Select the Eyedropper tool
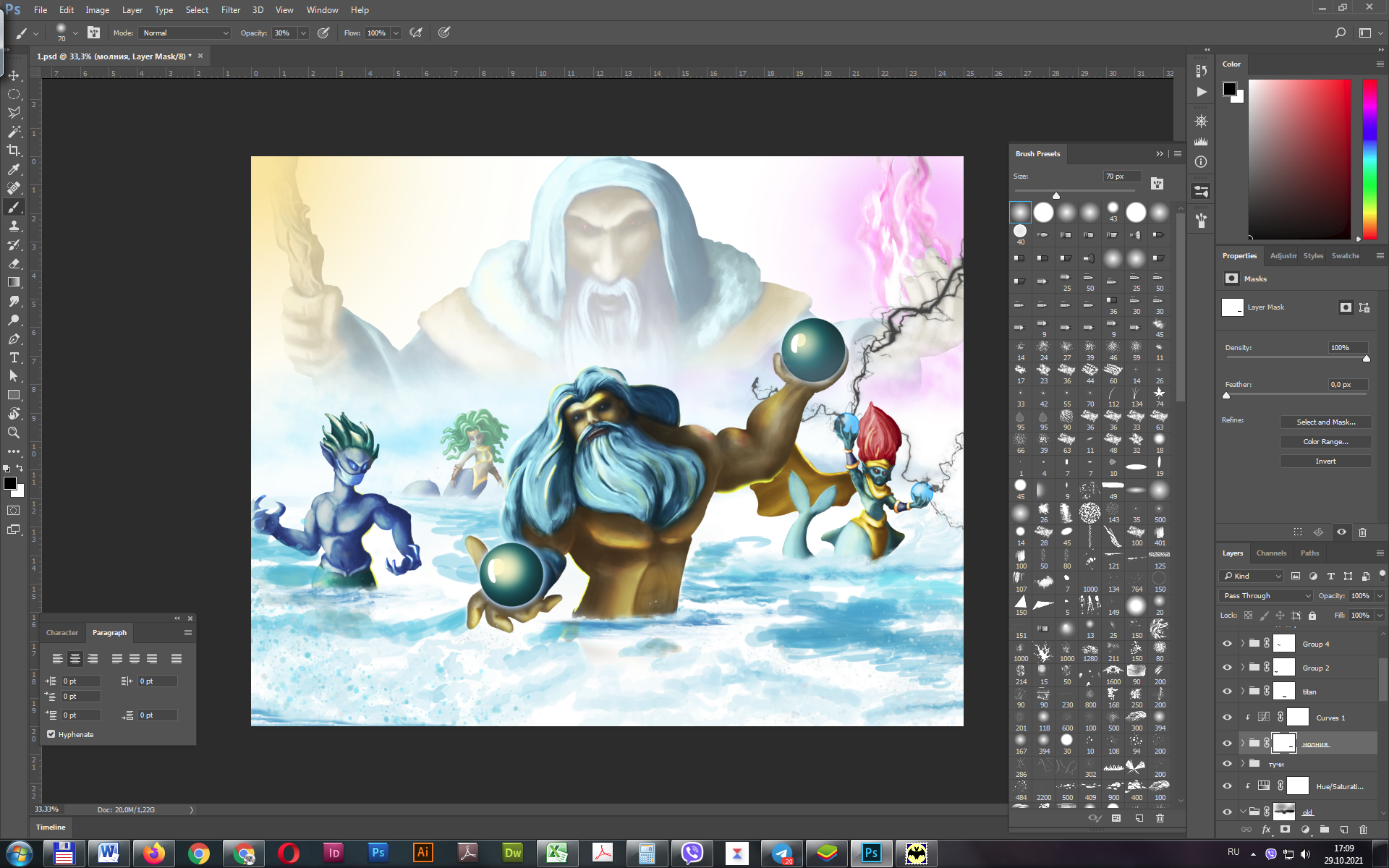Viewport: 1389px width, 868px height. point(14,169)
